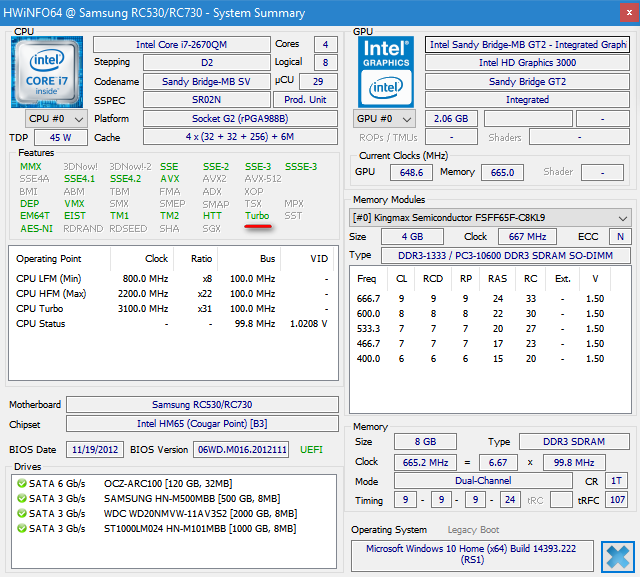
Task: Expand the Kingmax memory module dropdown
Action: click(490, 218)
